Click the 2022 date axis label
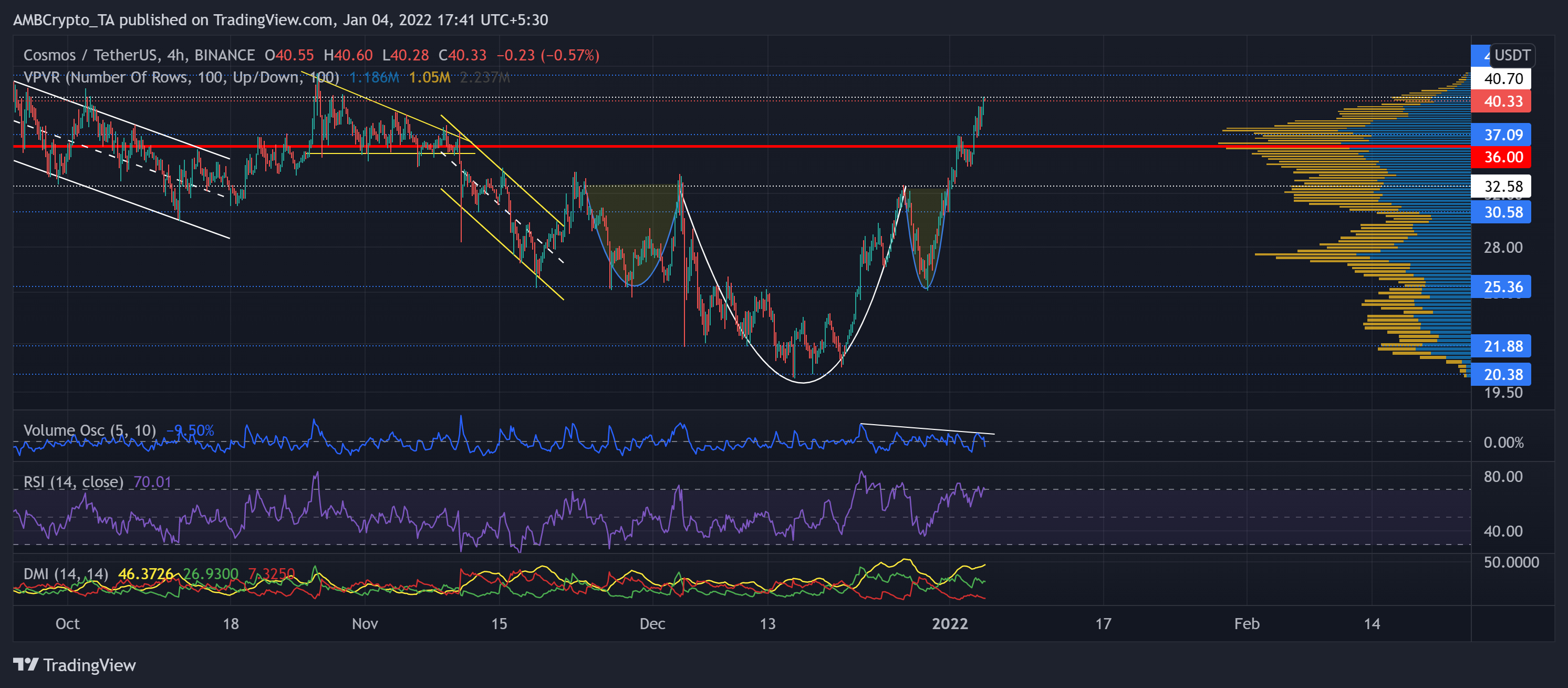 click(x=950, y=623)
